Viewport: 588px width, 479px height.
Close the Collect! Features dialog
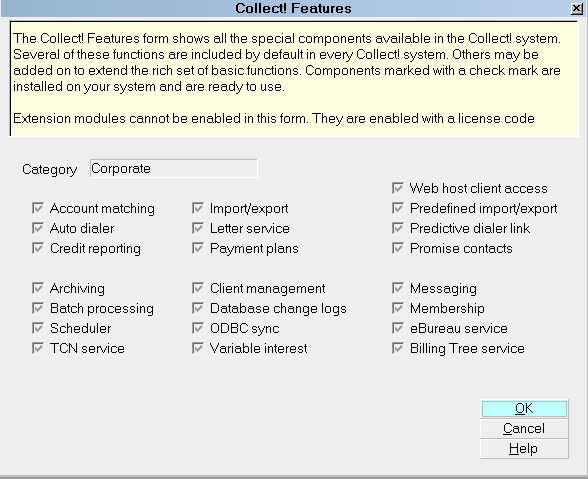tap(576, 8)
